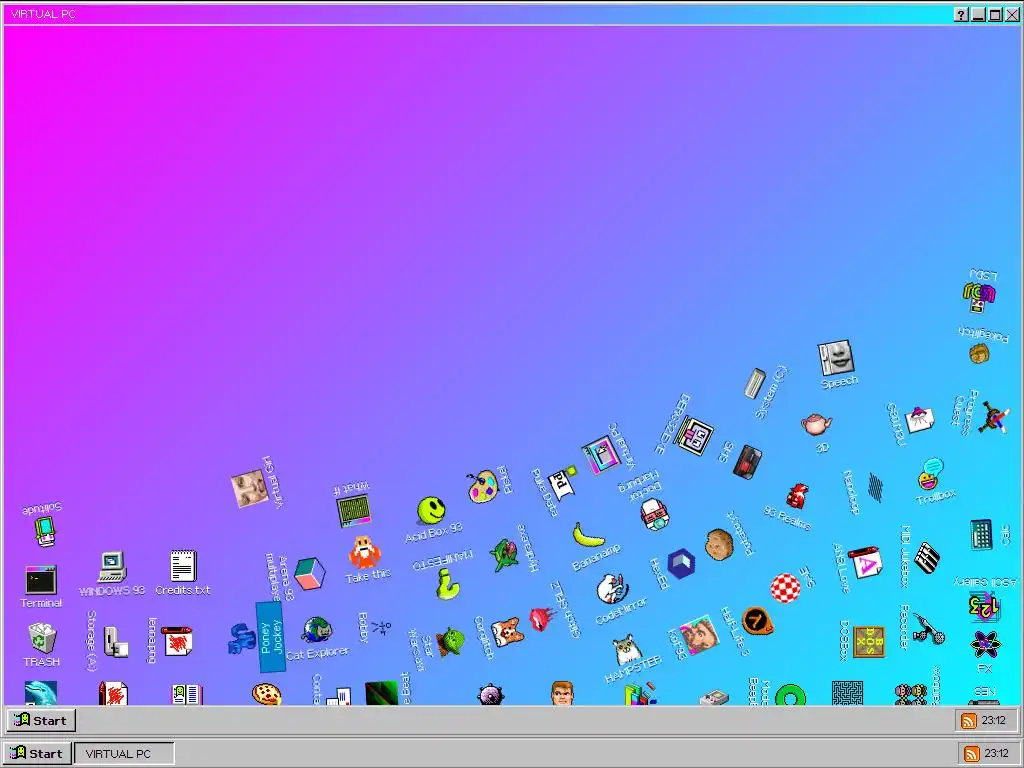This screenshot has height=768, width=1024.
Task: Open the GNS red device icon
Action: (x=747, y=462)
